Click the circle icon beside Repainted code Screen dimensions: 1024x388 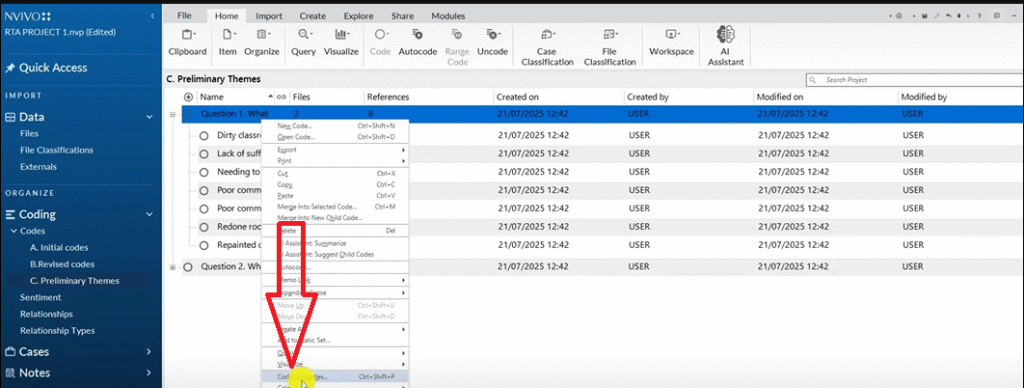pos(204,245)
